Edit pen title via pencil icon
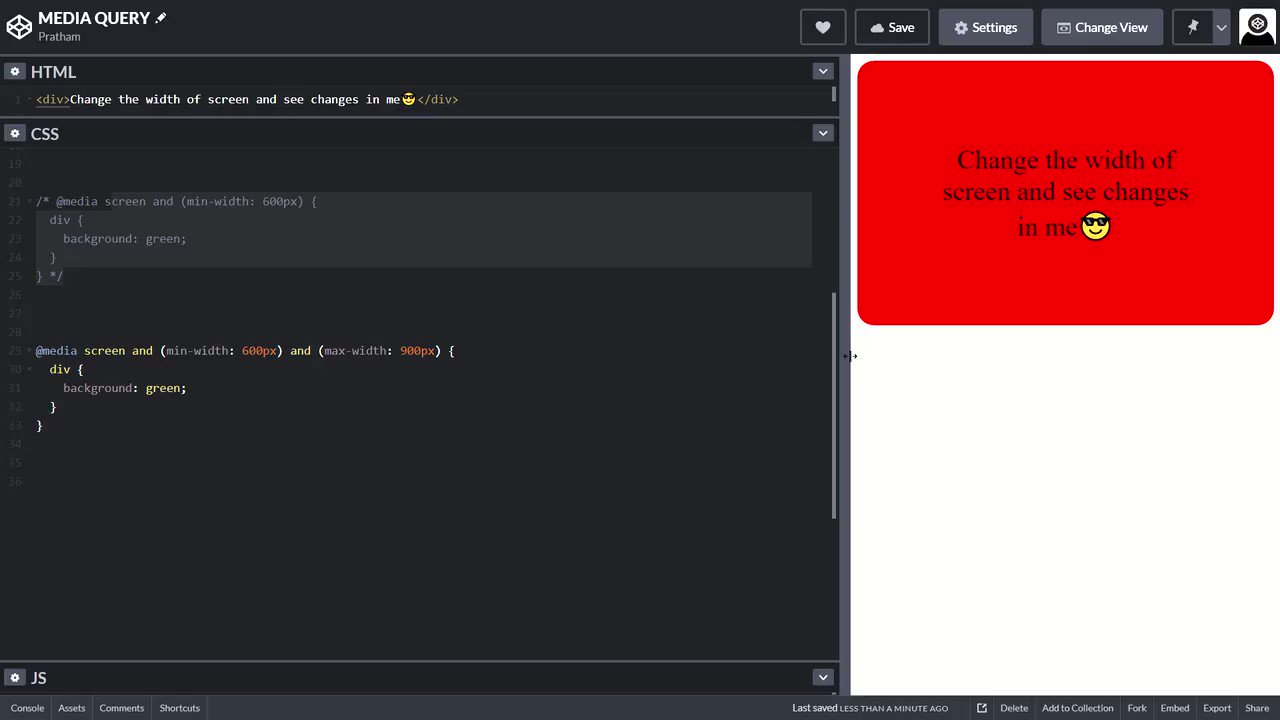Image resolution: width=1280 pixels, height=720 pixels. coord(161,18)
